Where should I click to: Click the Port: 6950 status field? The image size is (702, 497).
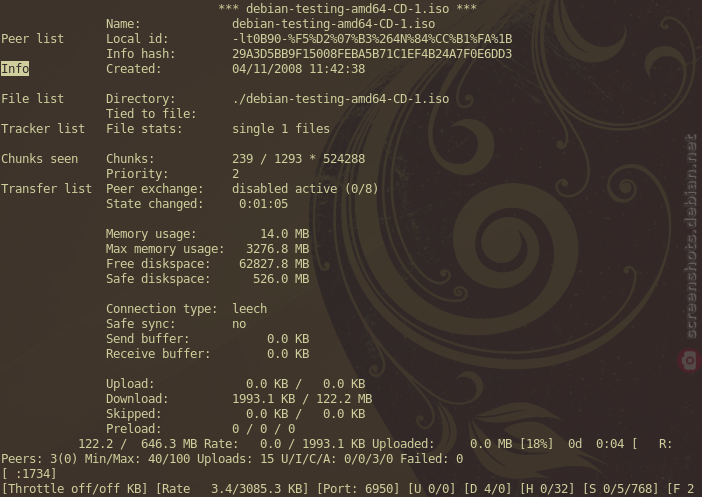tap(358, 488)
